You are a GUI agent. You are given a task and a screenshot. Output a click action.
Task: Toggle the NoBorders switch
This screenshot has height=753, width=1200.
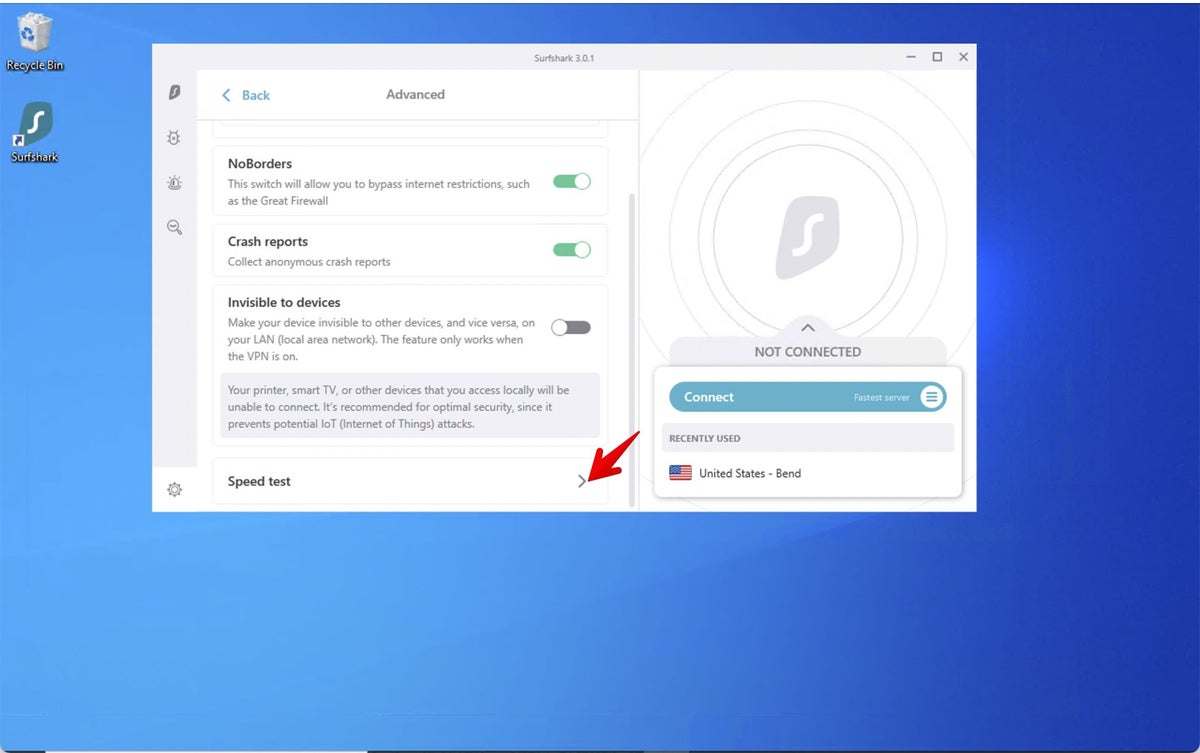click(572, 181)
